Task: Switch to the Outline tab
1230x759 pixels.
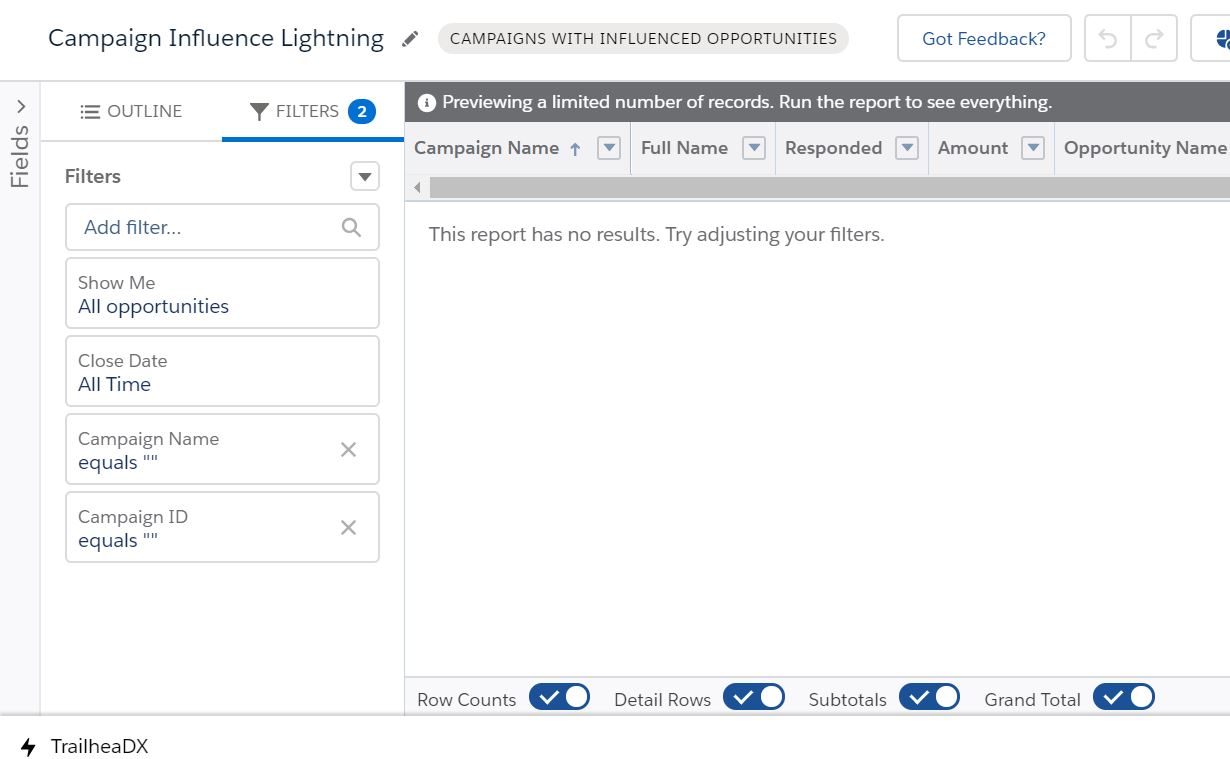Action: coord(131,111)
